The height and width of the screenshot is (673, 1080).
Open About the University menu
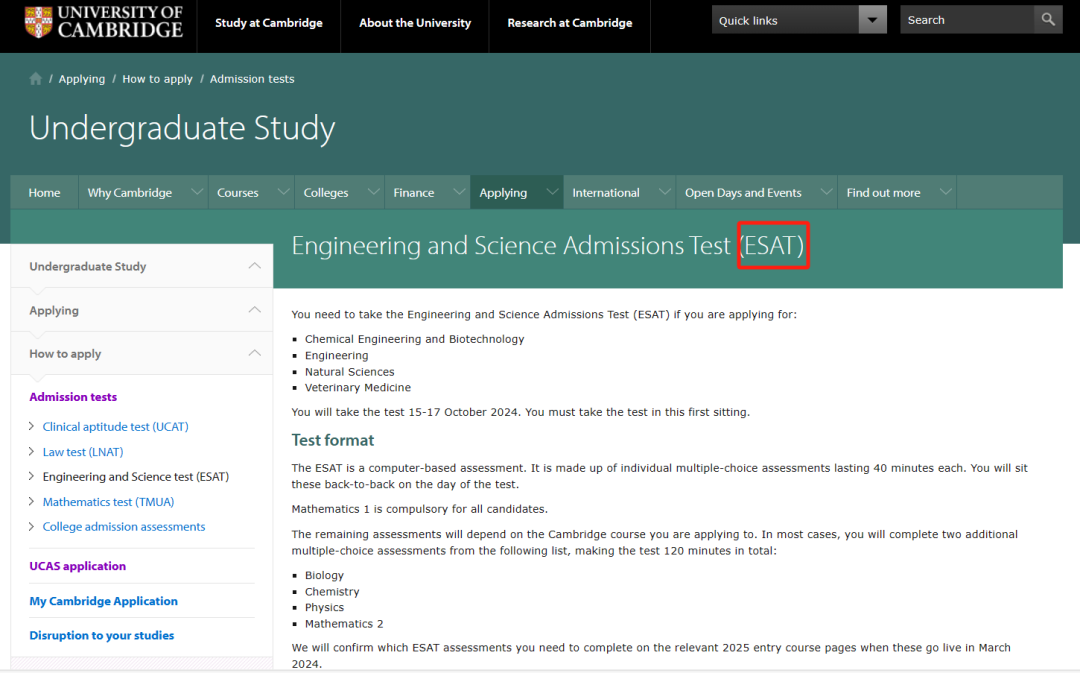[415, 23]
